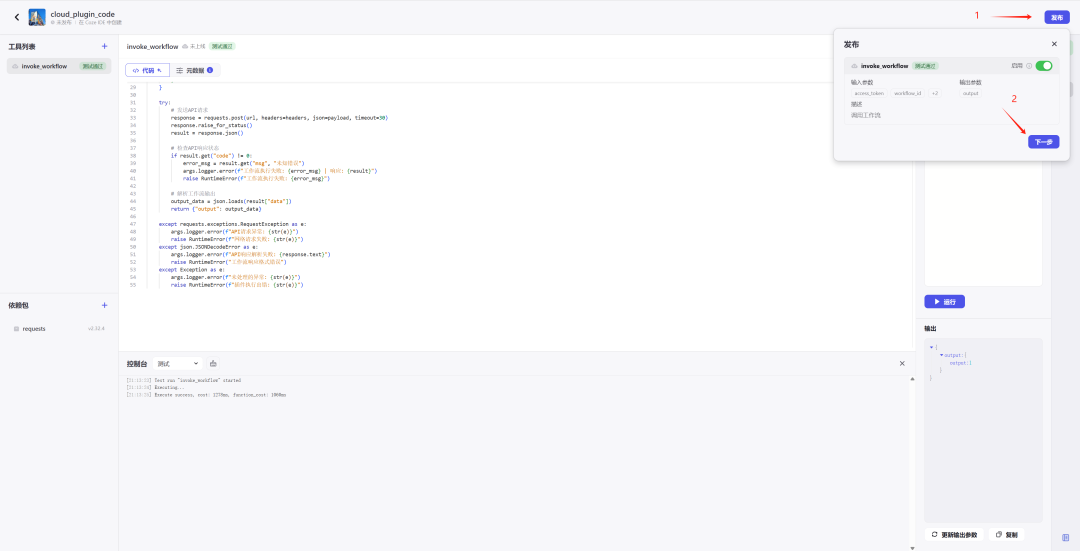This screenshot has width=1080, height=551.
Task: Go back using the left arrow icon
Action: (17, 17)
